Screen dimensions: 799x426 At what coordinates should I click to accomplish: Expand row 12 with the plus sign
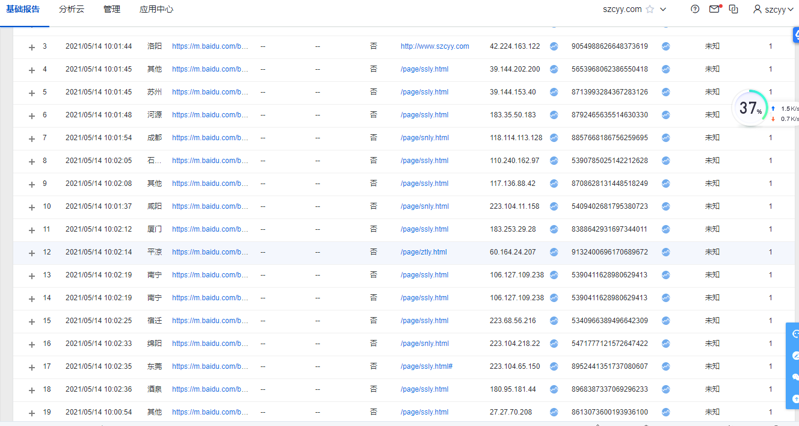tap(32, 253)
